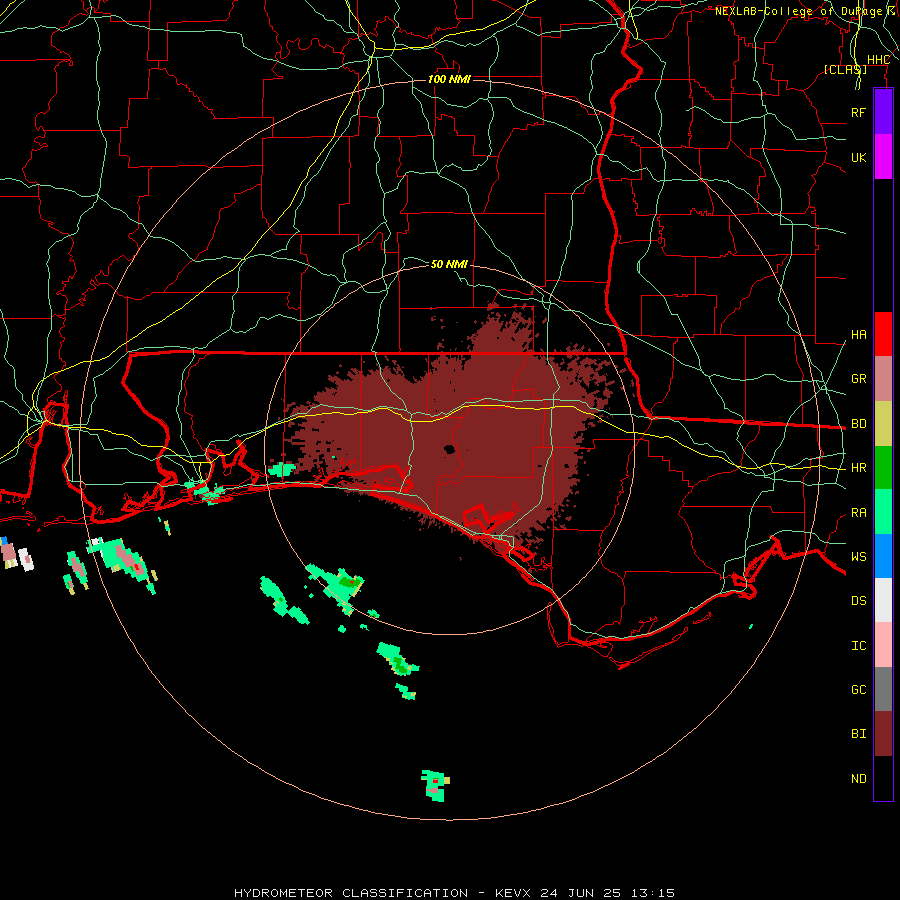Click the 13:15 timestamp
900x900 pixels.
pos(652,893)
